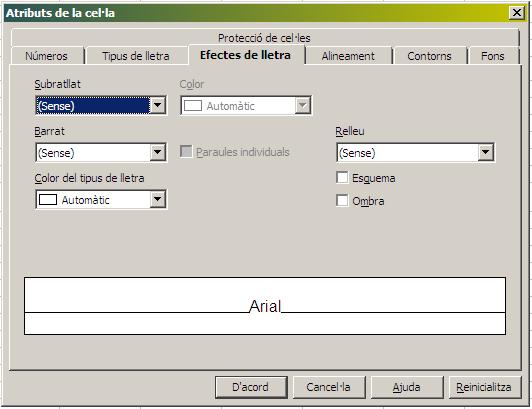The width and height of the screenshot is (532, 409).
Task: Switch to the Fons tab
Action: [493, 56]
